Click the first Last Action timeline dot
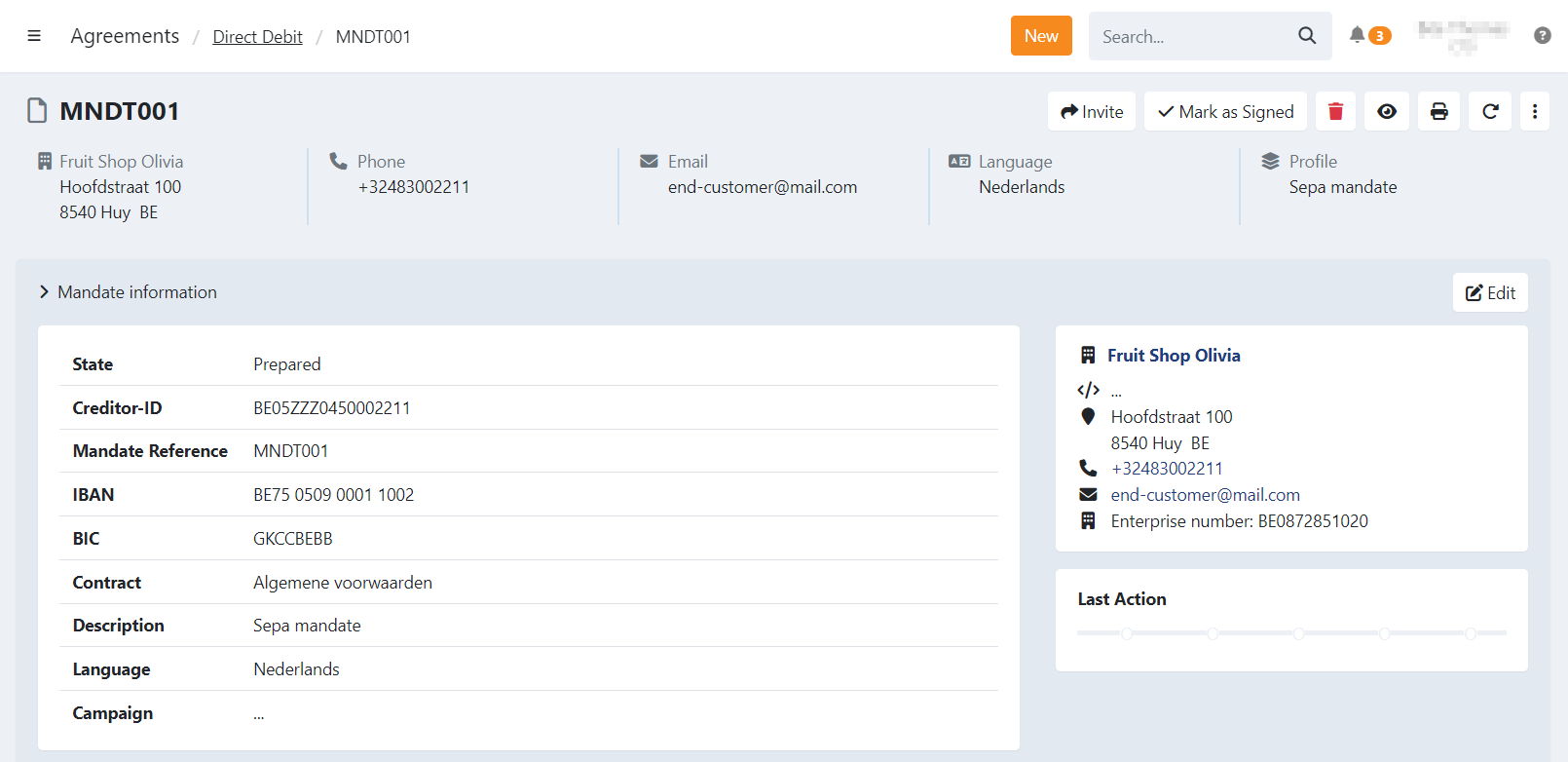Screen dimensions: 1568x762 (x=1127, y=633)
